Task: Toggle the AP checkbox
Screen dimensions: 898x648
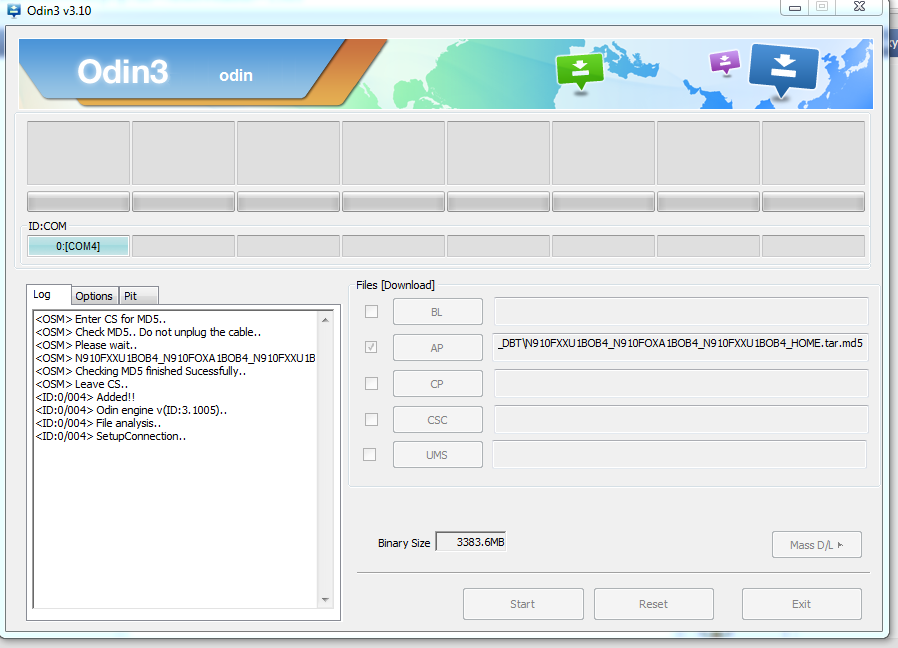Action: point(372,347)
